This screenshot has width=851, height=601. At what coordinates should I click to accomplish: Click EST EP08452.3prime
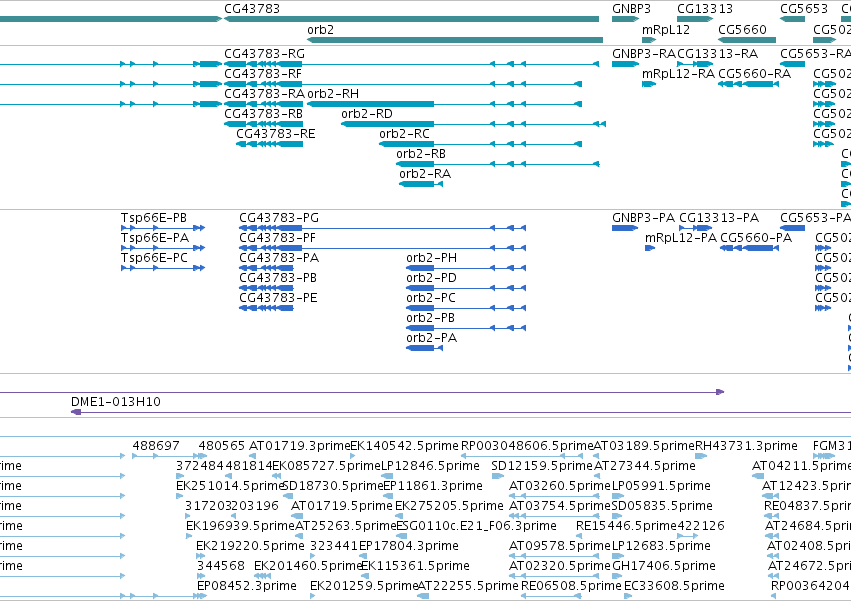[246, 586]
